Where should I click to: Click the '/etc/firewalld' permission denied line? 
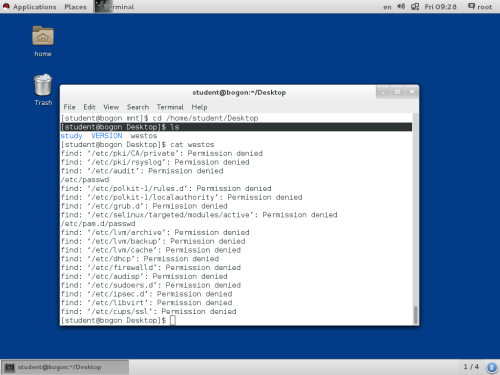(151, 267)
